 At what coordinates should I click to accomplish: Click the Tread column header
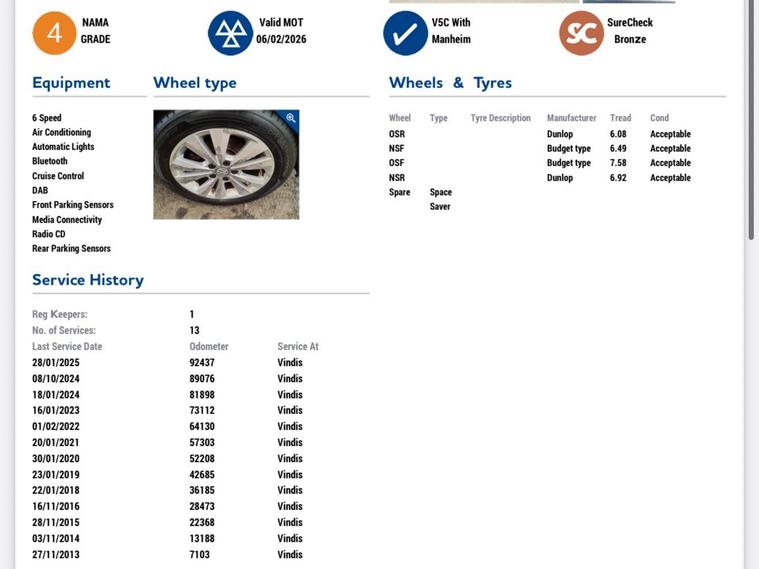[620, 118]
